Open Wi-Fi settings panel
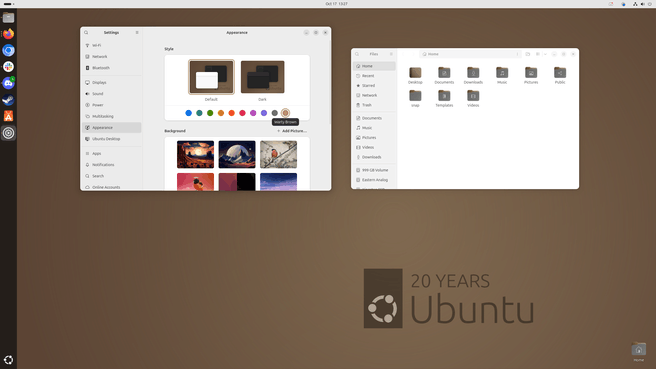This screenshot has width=656, height=369. coord(112,45)
